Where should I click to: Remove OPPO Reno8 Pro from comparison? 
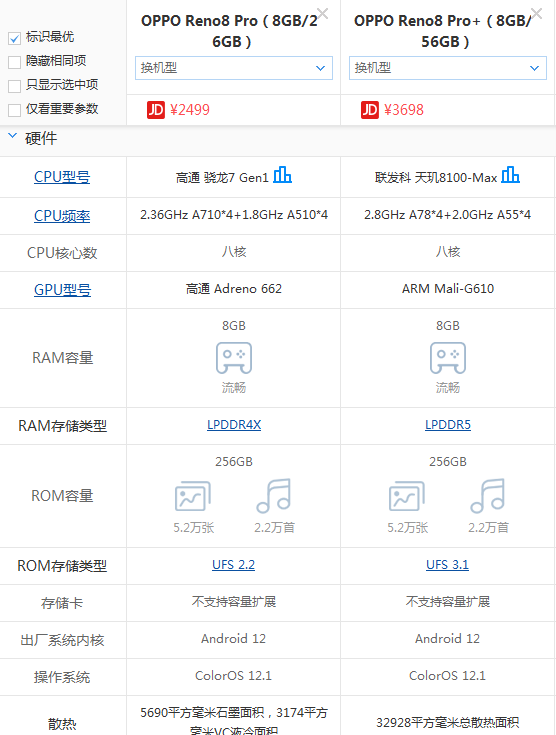tap(323, 13)
